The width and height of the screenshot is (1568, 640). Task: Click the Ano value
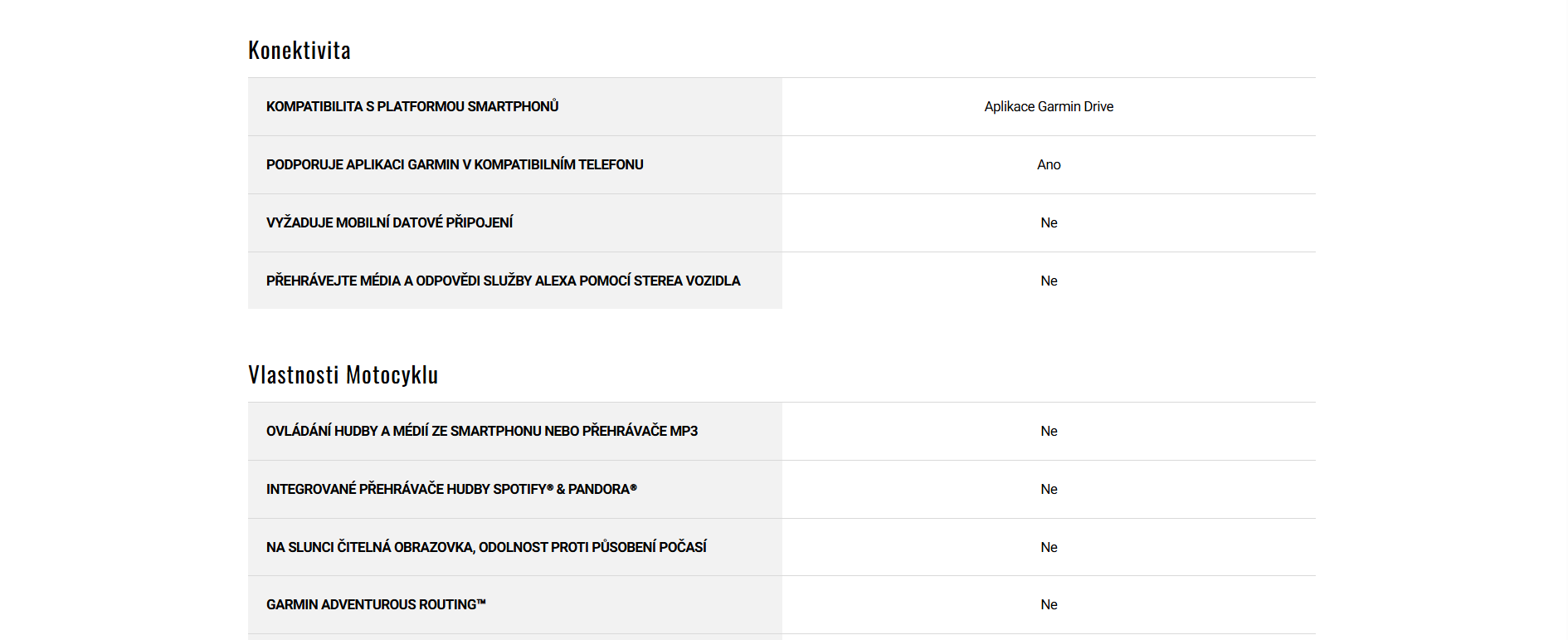[1049, 164]
